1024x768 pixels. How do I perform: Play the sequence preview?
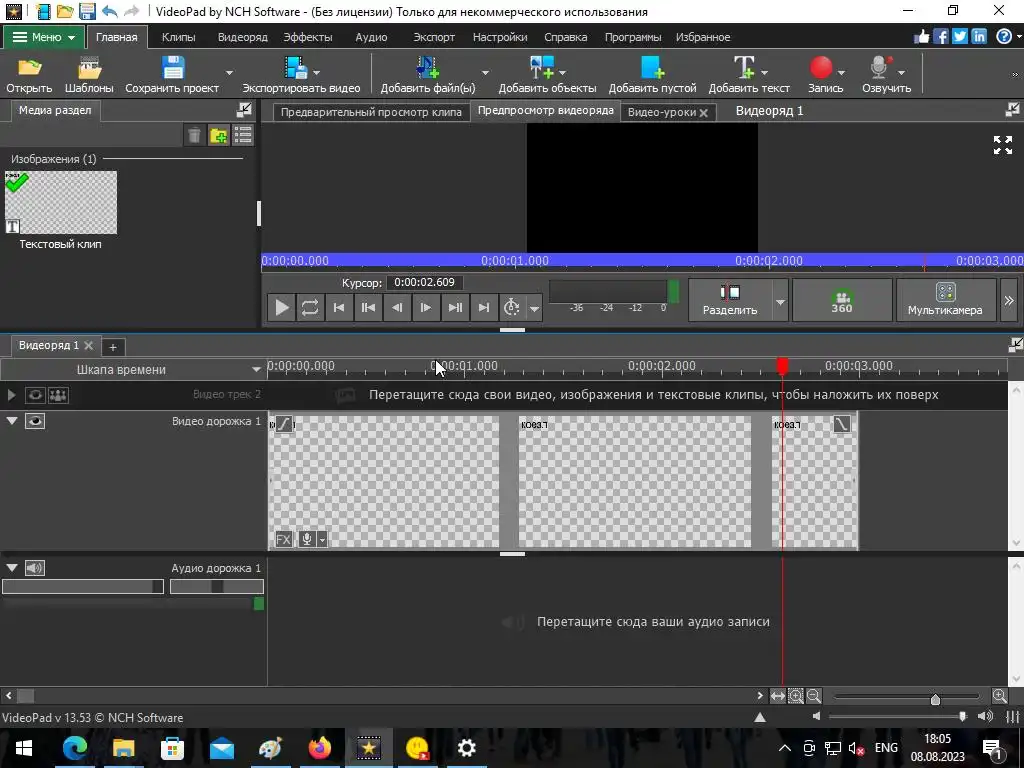[281, 307]
